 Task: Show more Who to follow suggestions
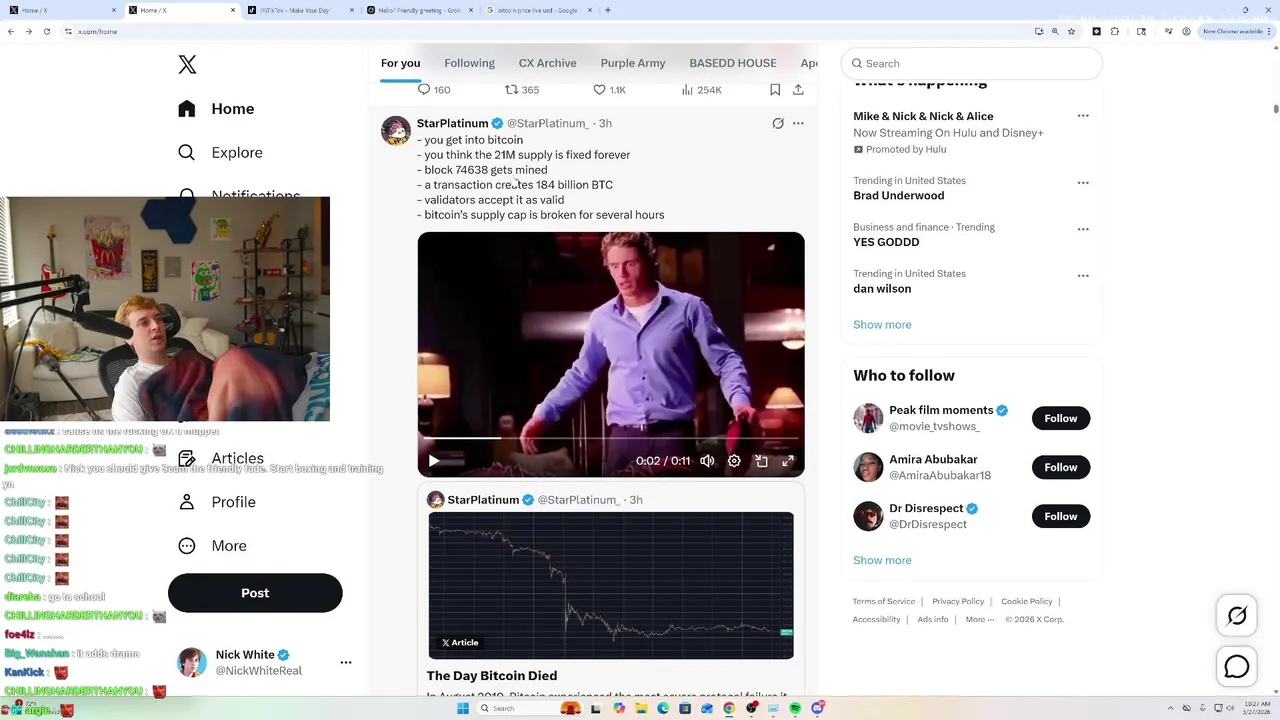pyautogui.click(x=882, y=561)
